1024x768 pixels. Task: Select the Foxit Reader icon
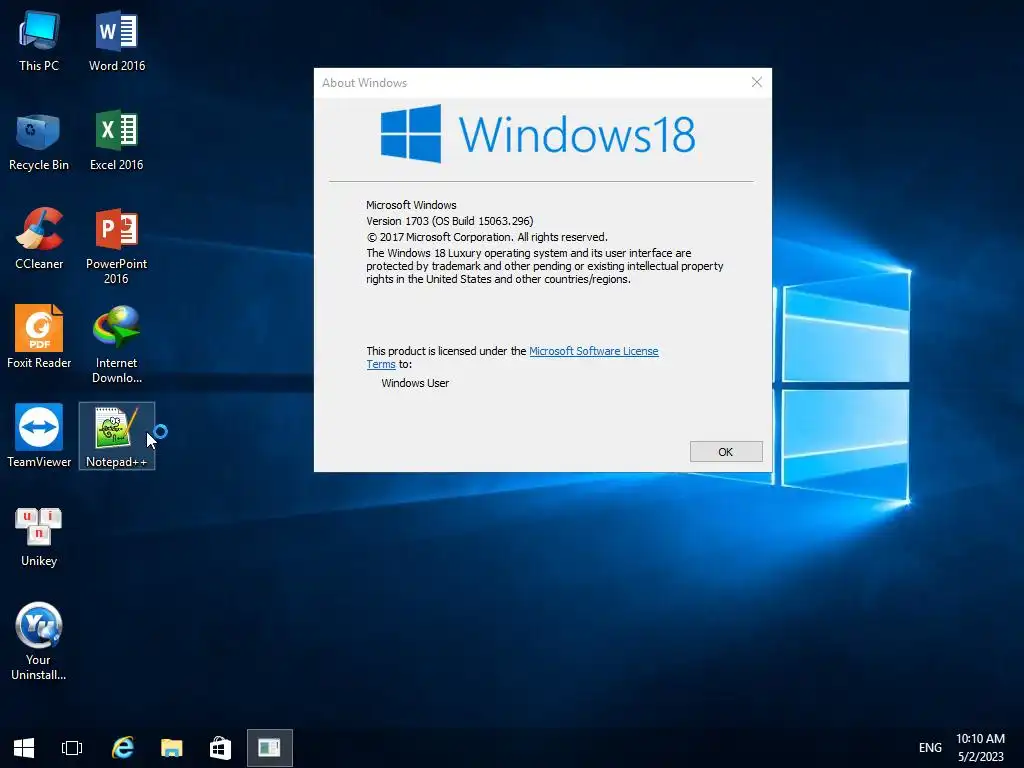pyautogui.click(x=39, y=338)
